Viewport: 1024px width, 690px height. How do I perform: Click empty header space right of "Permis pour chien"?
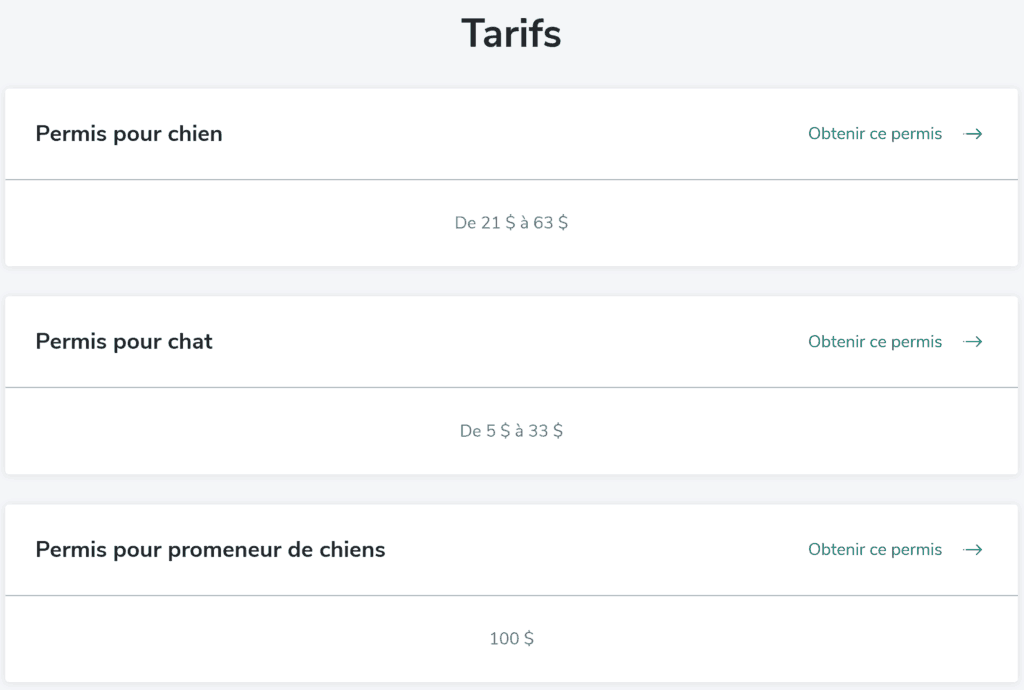tap(516, 134)
